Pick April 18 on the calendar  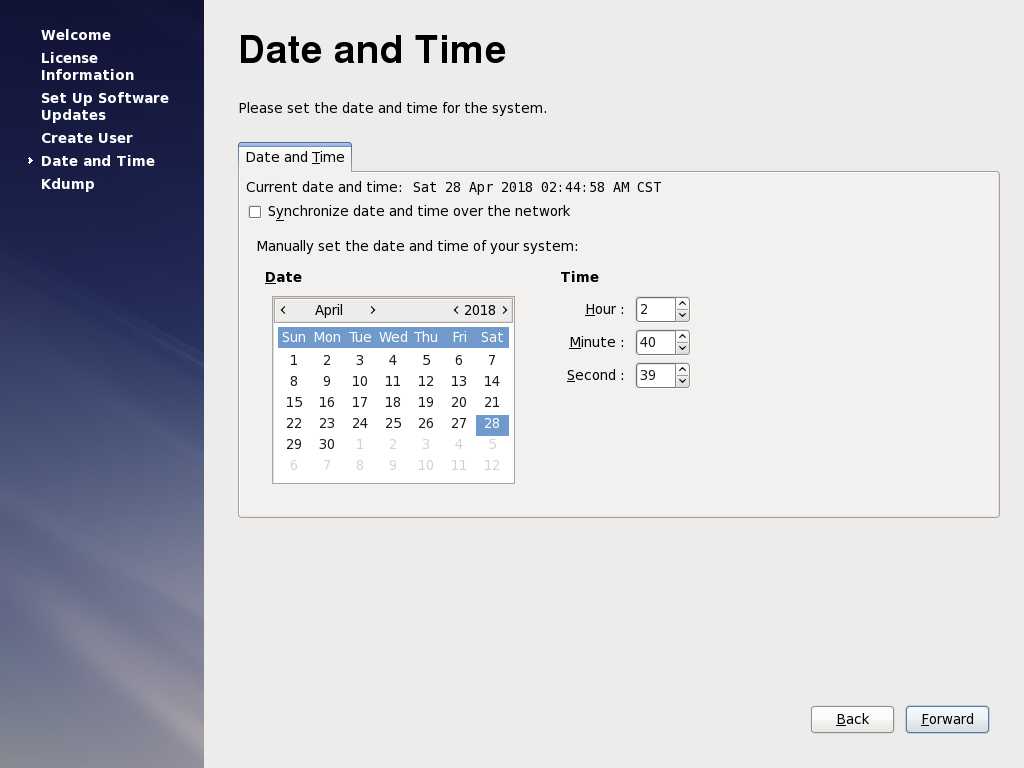tap(392, 402)
